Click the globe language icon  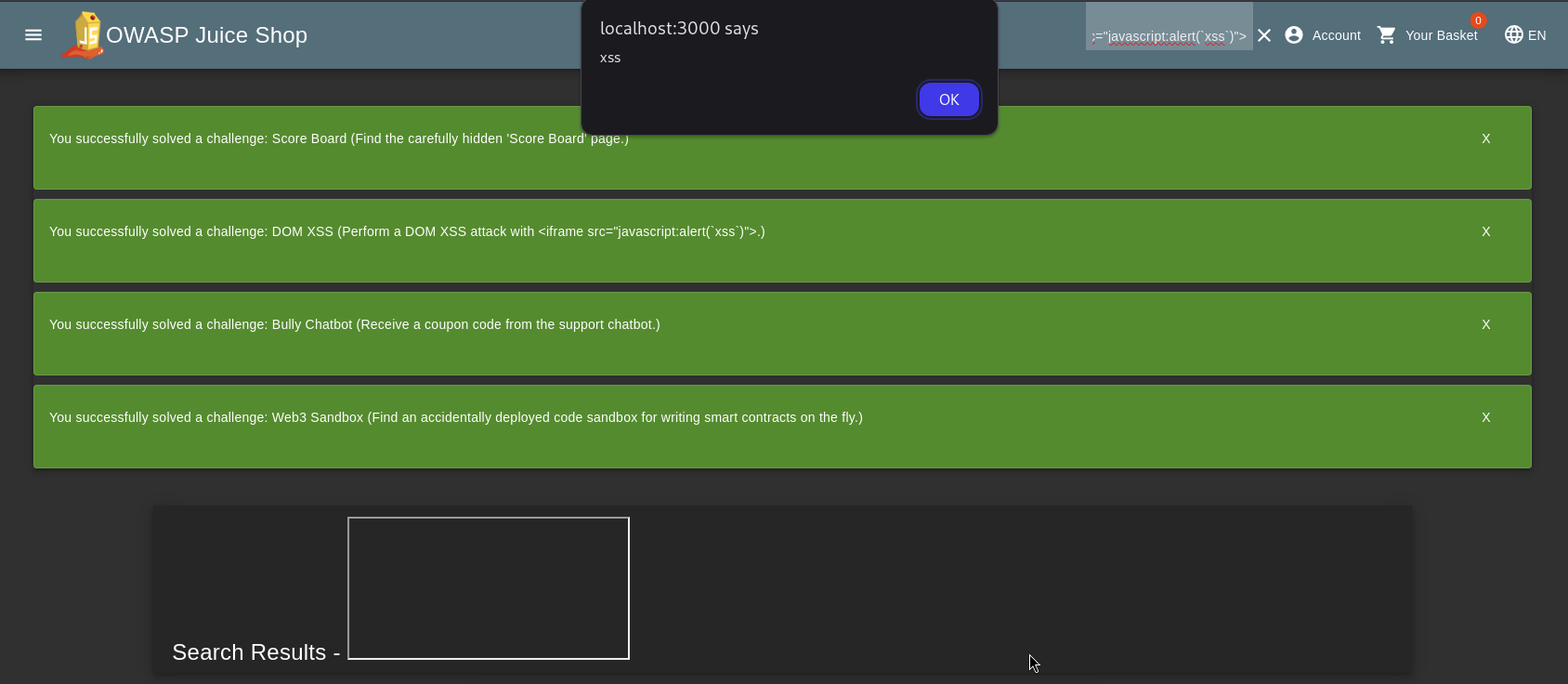(1514, 35)
